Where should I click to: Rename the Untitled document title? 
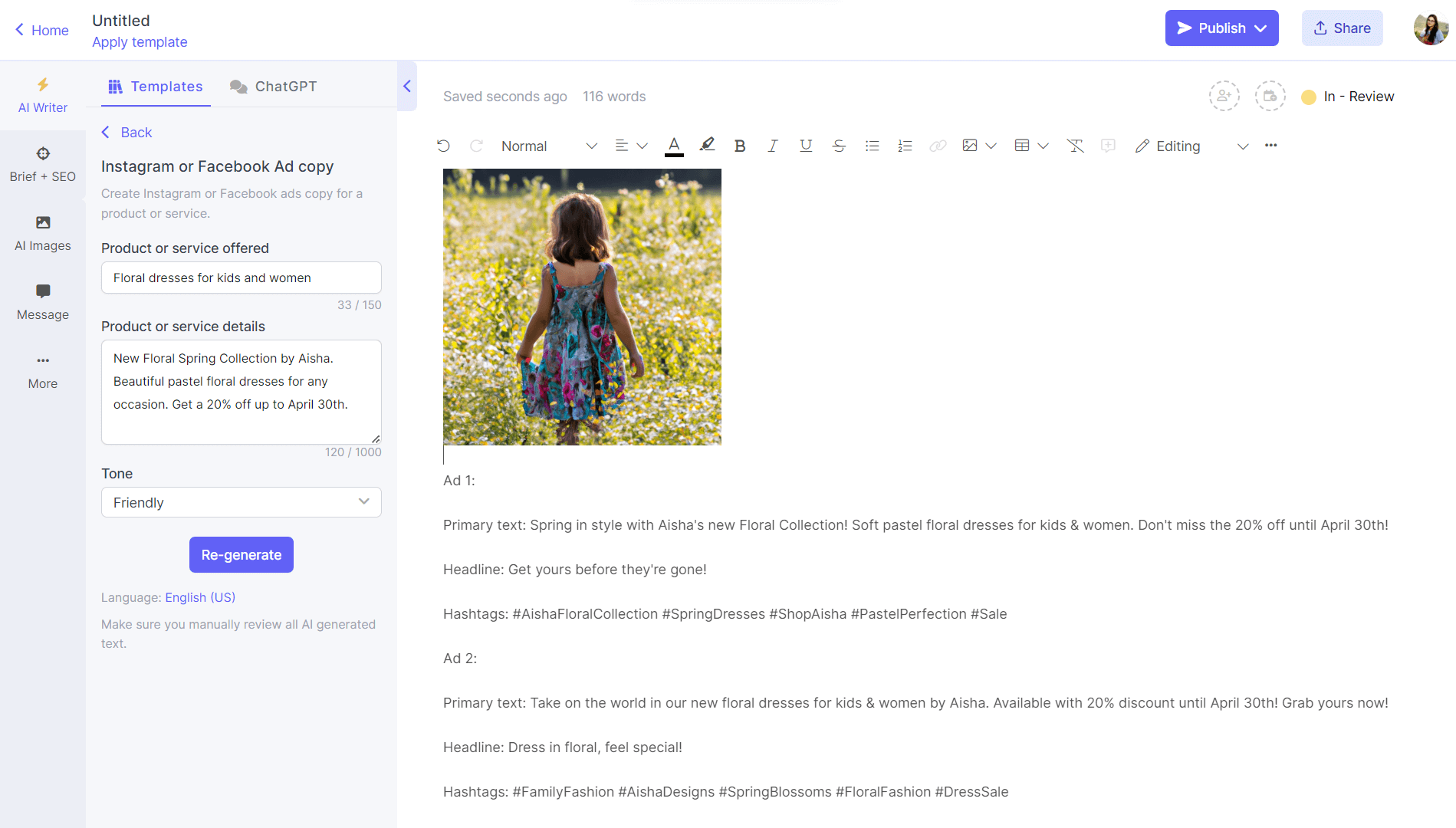[121, 21]
